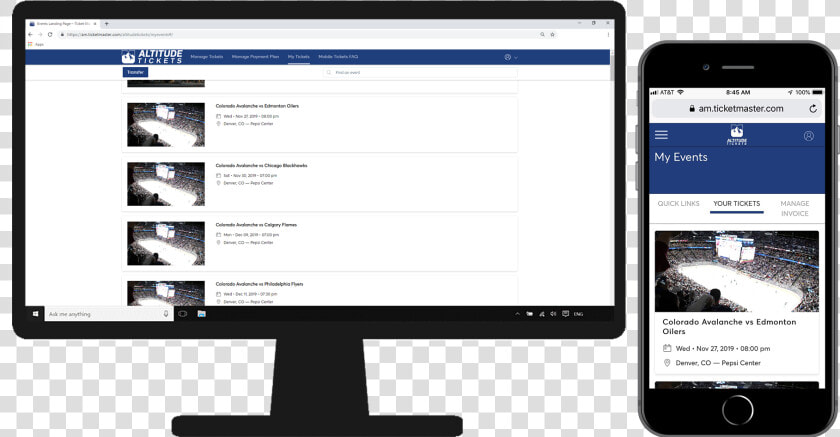Screen dimensions: 840x437
Task: Tap the am.ticketmaster.com address bar on phone
Action: [x=736, y=109]
